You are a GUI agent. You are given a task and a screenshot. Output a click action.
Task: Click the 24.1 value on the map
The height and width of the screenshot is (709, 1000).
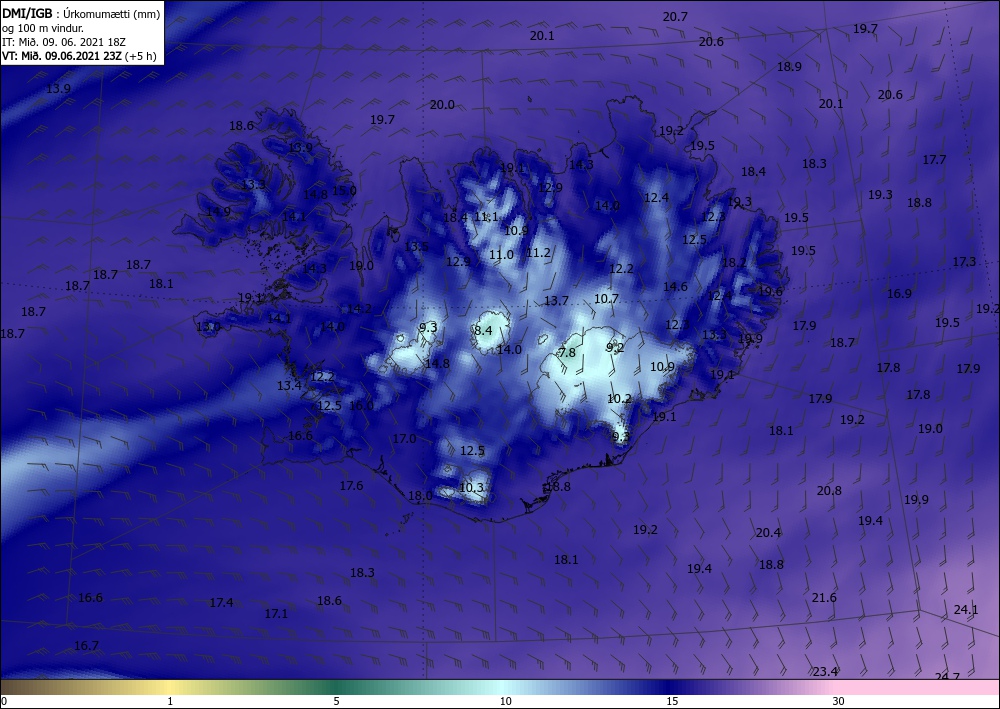click(966, 610)
